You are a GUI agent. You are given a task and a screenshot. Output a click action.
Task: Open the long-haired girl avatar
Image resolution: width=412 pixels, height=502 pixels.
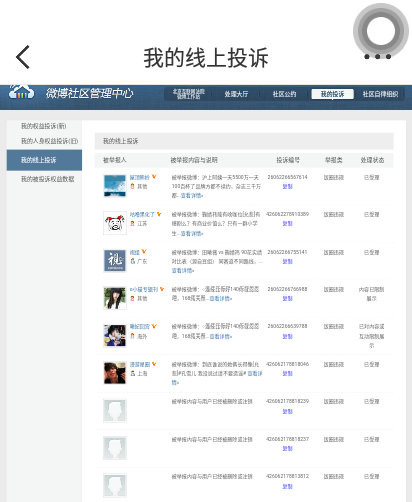(115, 298)
